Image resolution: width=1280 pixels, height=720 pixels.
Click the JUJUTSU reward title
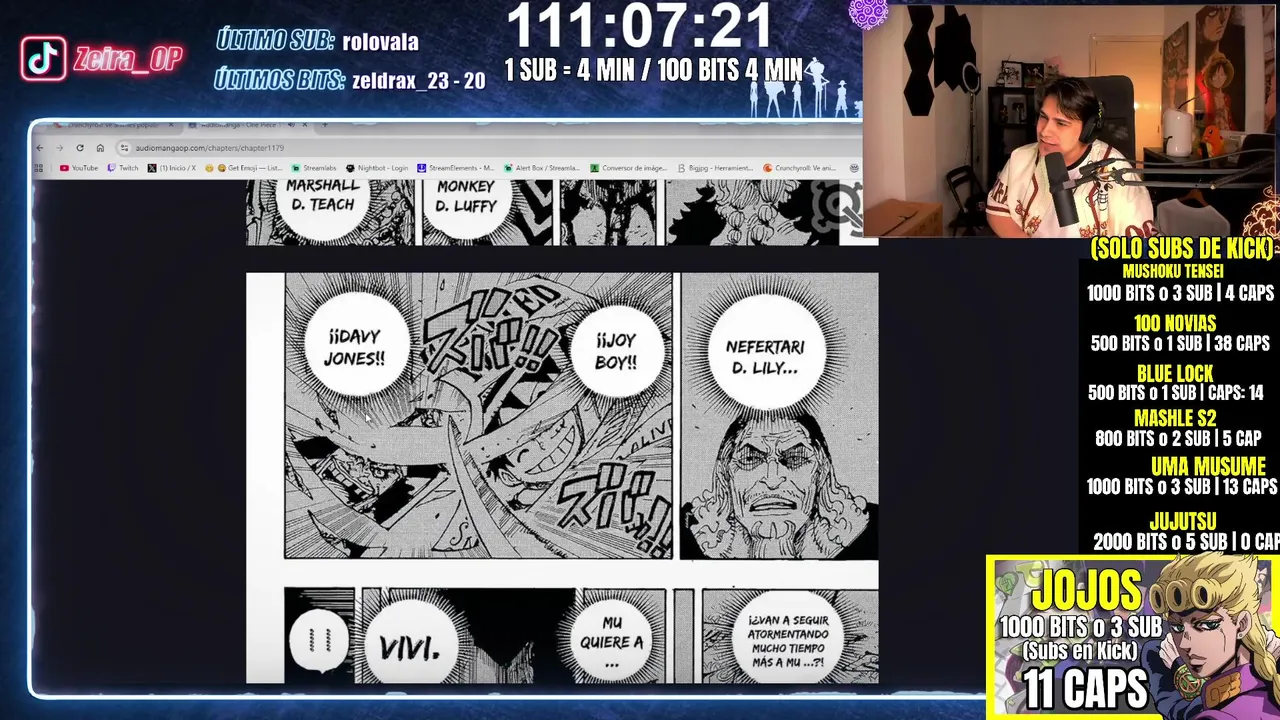[1183, 521]
